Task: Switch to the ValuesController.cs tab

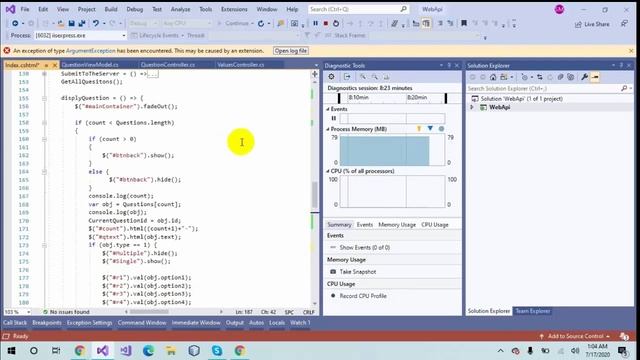Action: tap(240, 65)
